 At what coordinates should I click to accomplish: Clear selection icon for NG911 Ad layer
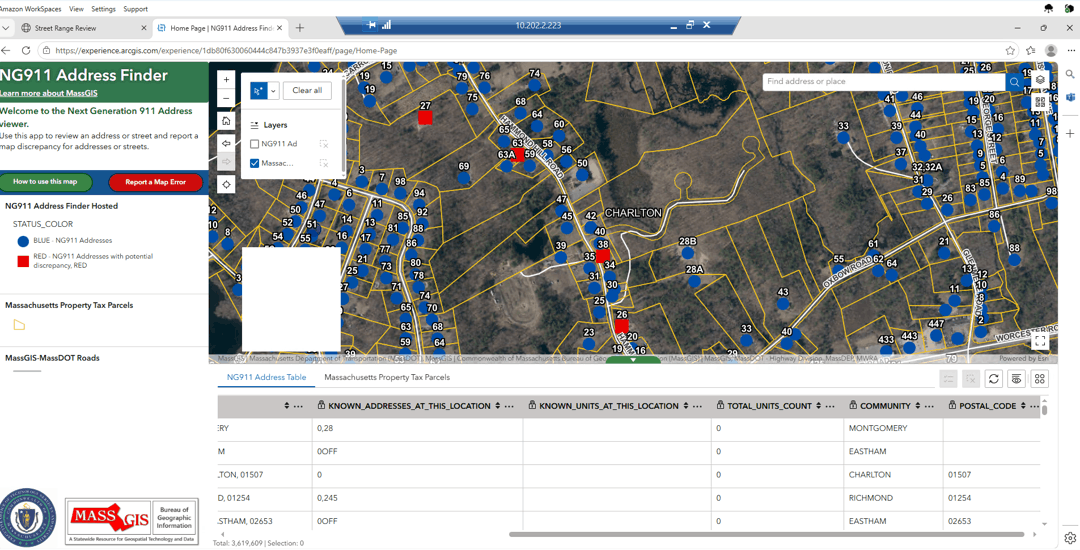coord(324,144)
